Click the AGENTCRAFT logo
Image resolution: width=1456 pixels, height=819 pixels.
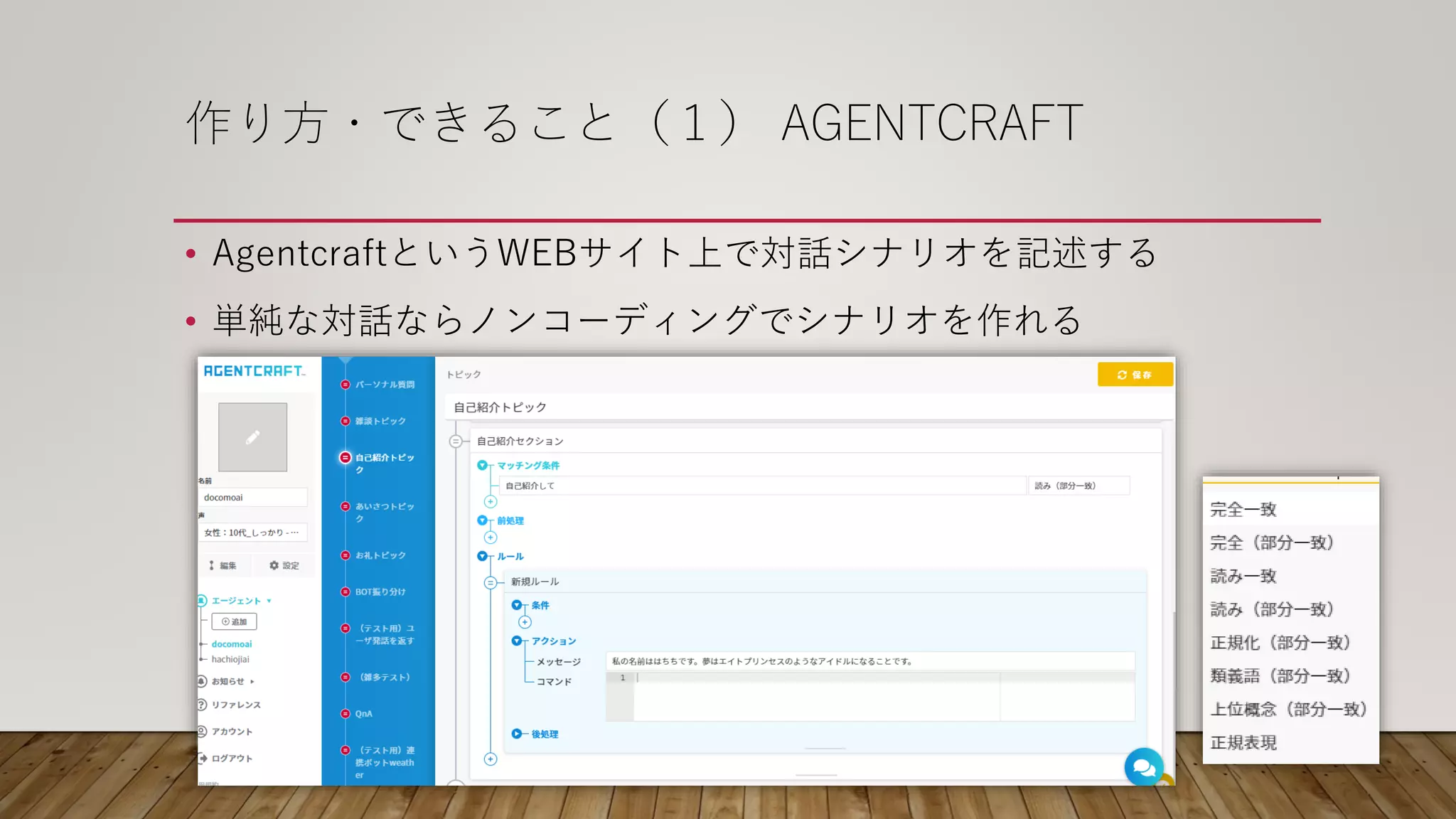pyautogui.click(x=254, y=371)
